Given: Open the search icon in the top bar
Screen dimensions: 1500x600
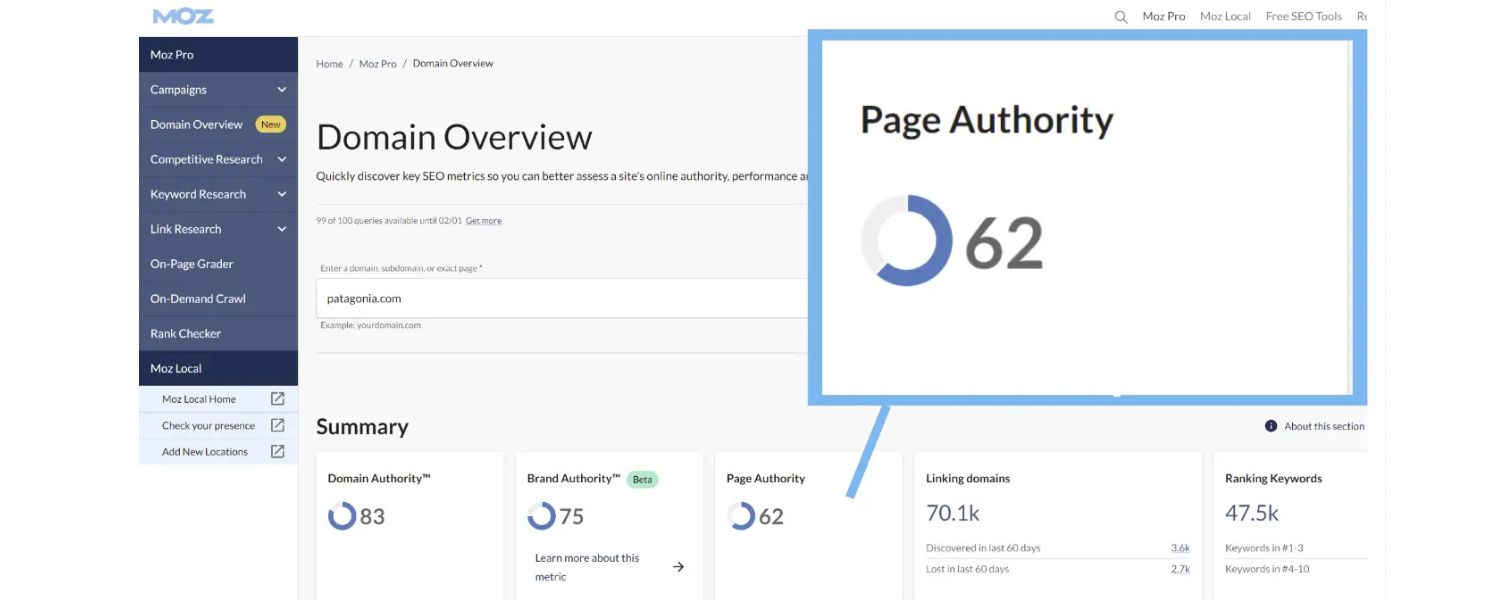Looking at the screenshot, I should pos(1119,16).
